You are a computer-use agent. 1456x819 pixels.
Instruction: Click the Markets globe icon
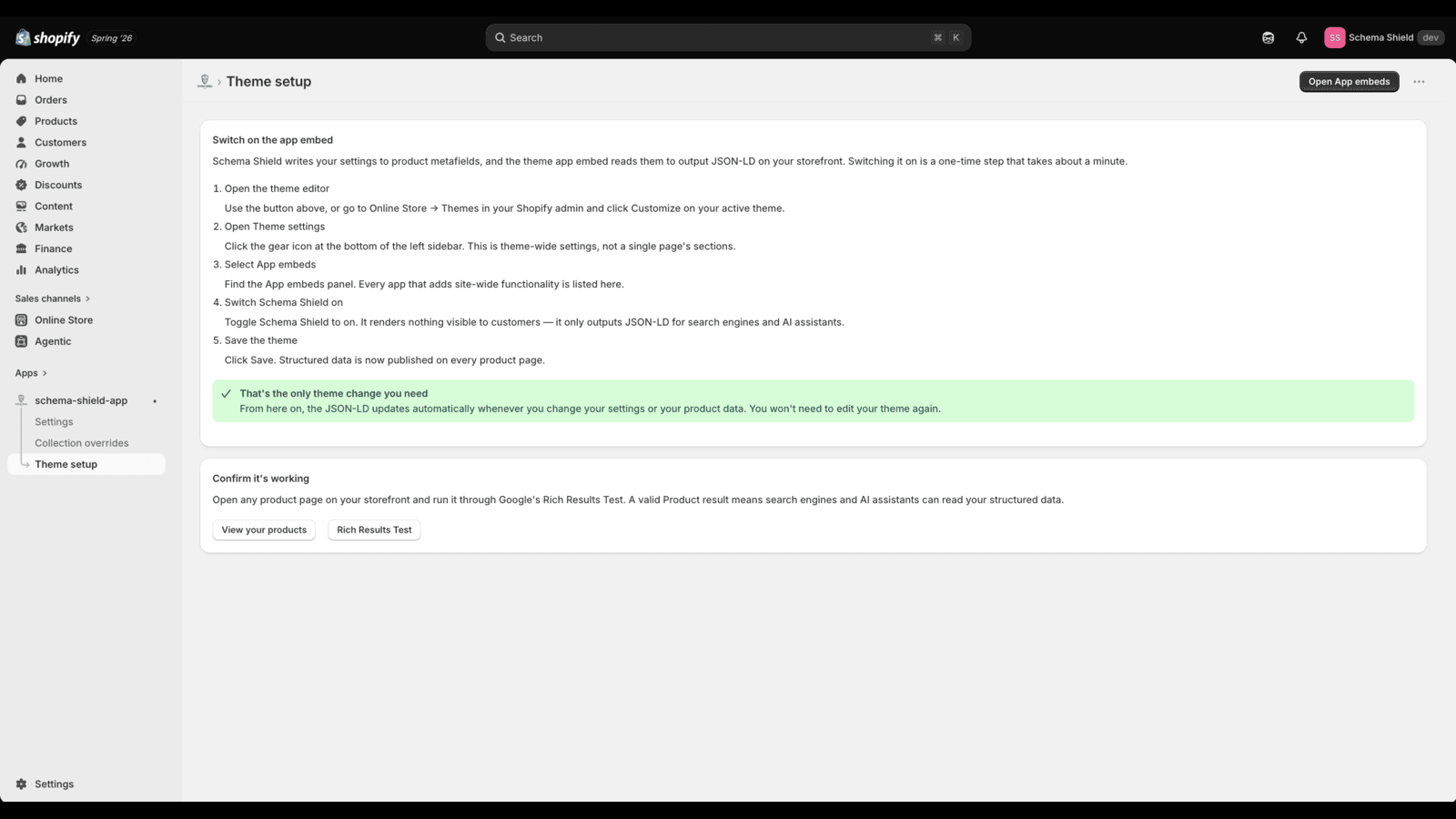click(21, 227)
